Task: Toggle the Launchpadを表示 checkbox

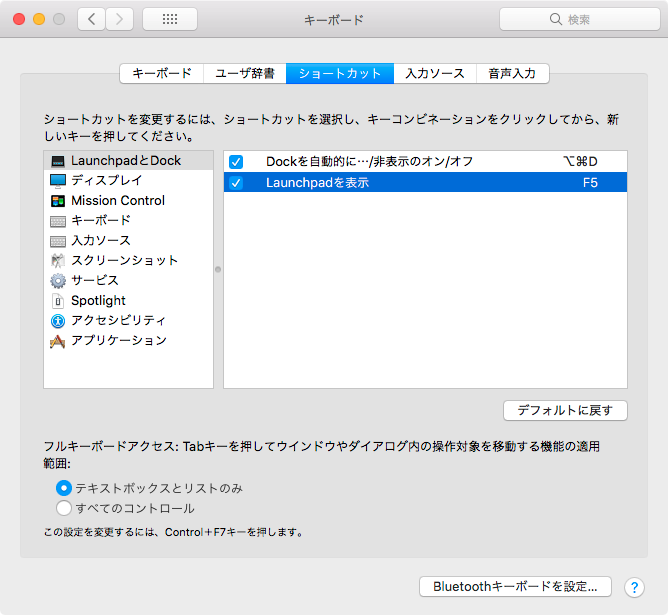Action: click(236, 183)
